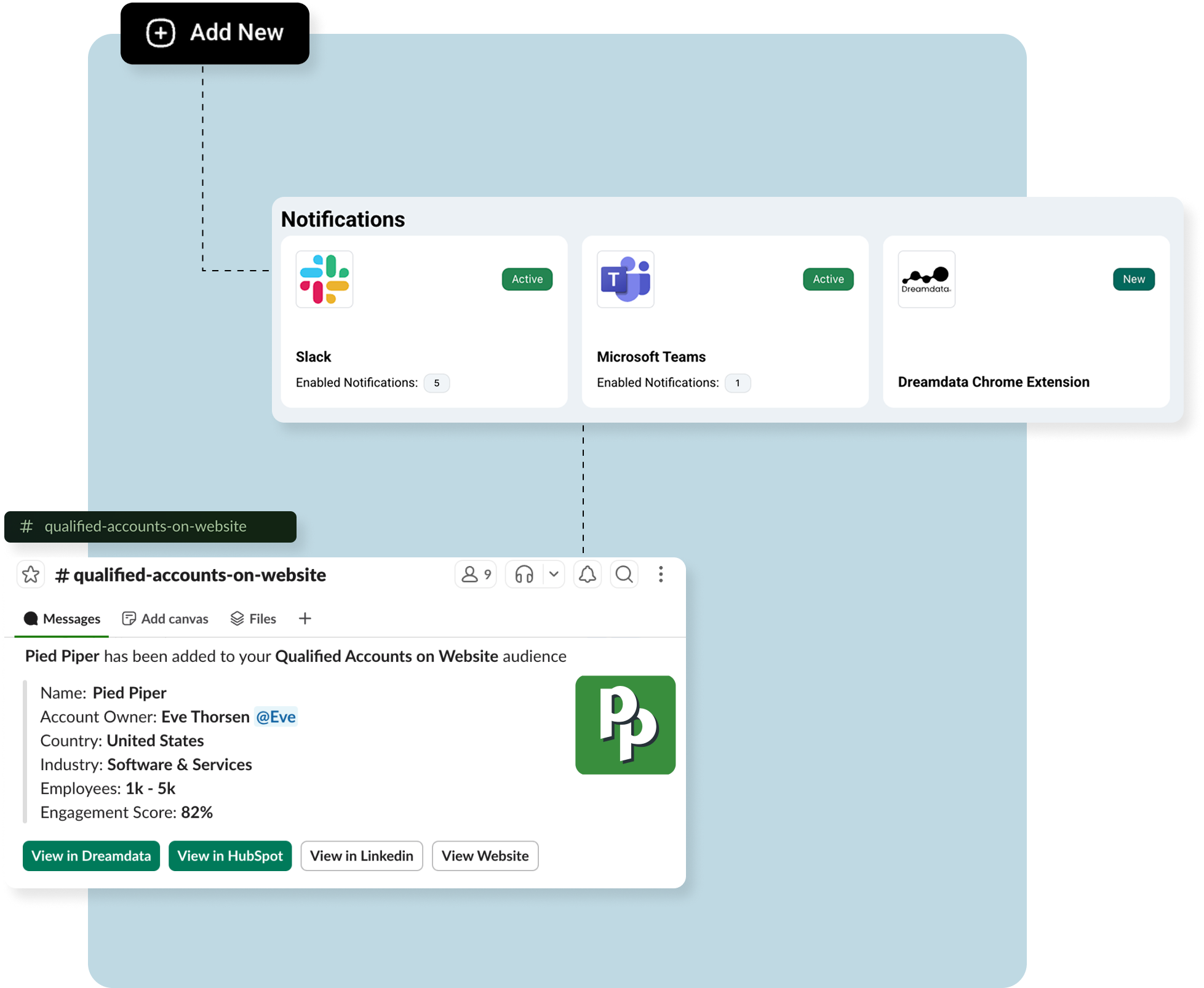The image size is (1204, 988).
Task: Click the @Eve mention
Action: tap(276, 717)
